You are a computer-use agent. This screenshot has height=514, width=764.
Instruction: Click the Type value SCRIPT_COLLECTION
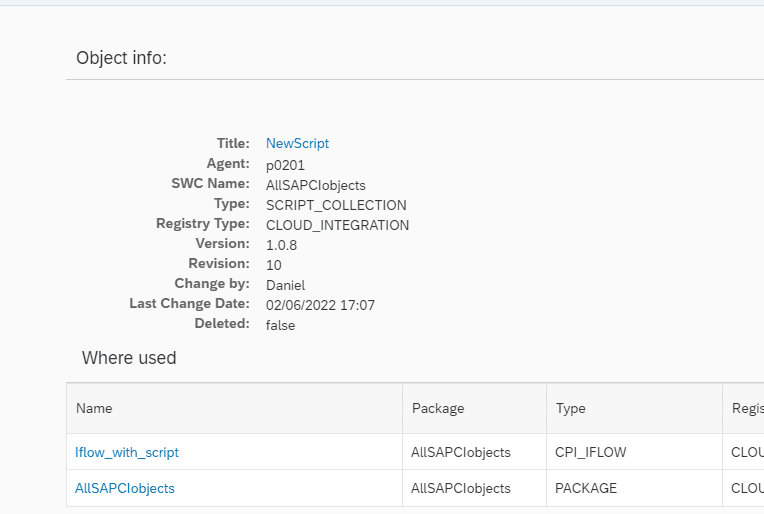tap(336, 205)
